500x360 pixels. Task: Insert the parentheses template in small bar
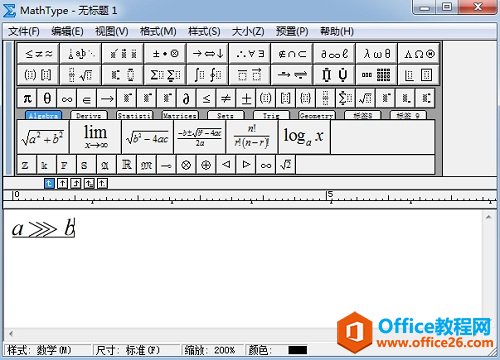(266, 98)
